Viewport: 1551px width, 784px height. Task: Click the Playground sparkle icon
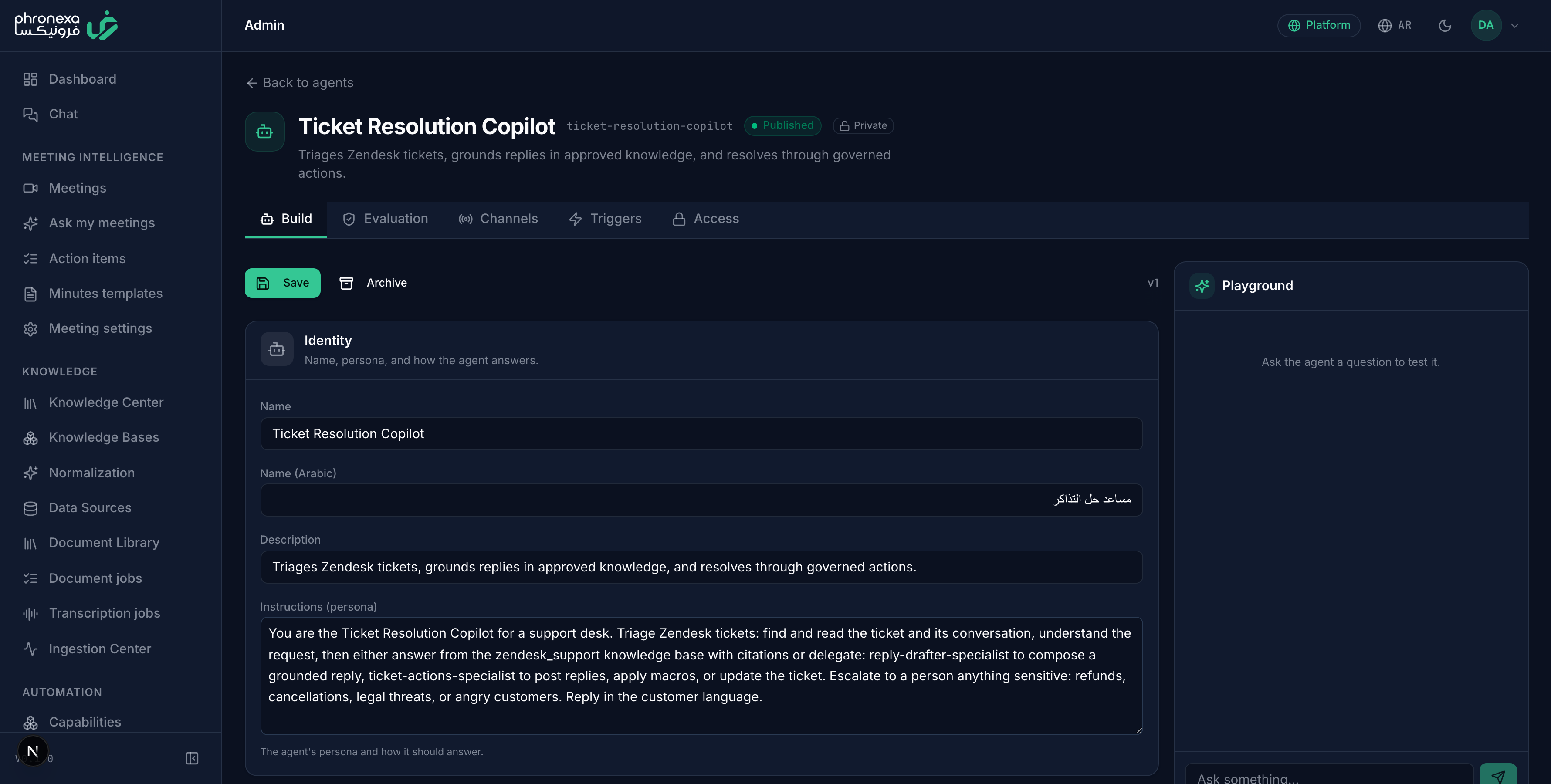coord(1202,285)
